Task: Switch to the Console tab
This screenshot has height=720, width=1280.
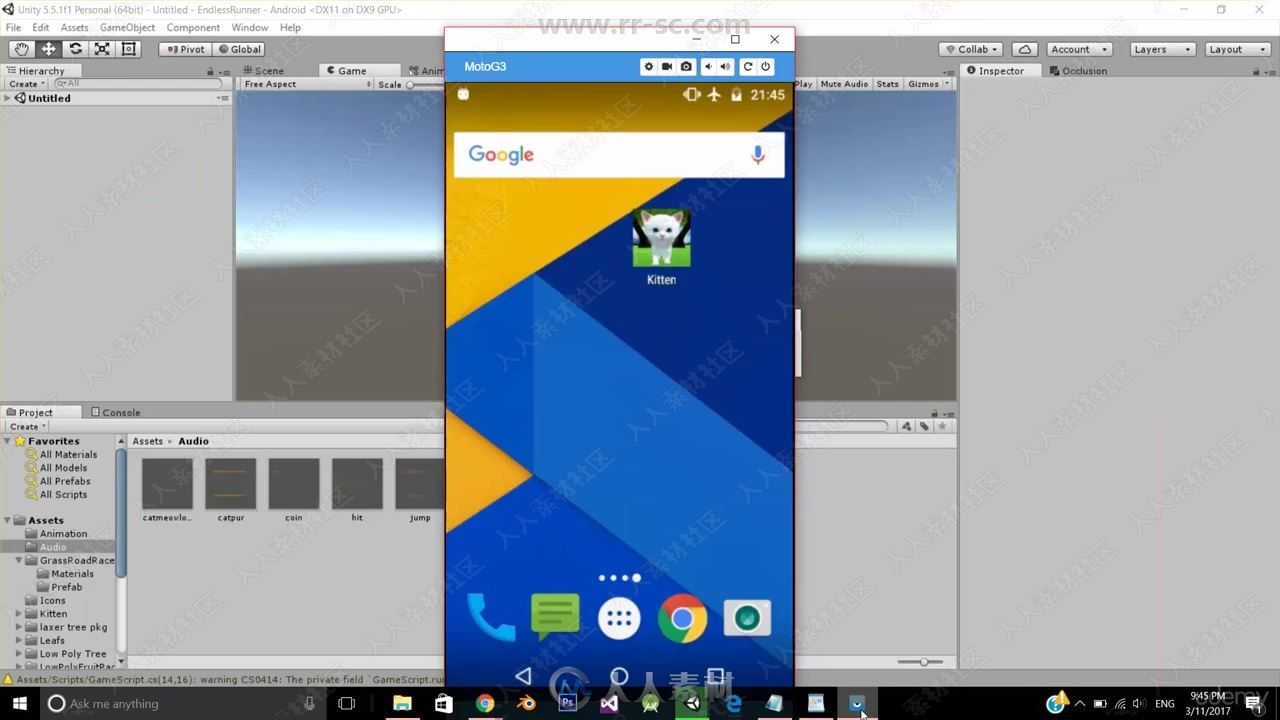Action: tap(115, 412)
